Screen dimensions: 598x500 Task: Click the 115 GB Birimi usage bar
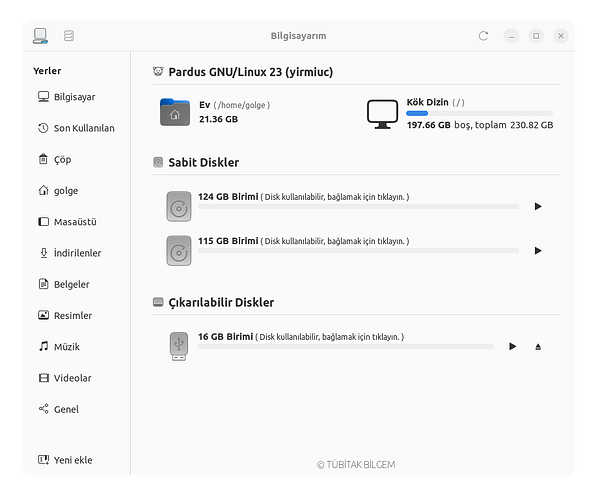tap(358, 251)
